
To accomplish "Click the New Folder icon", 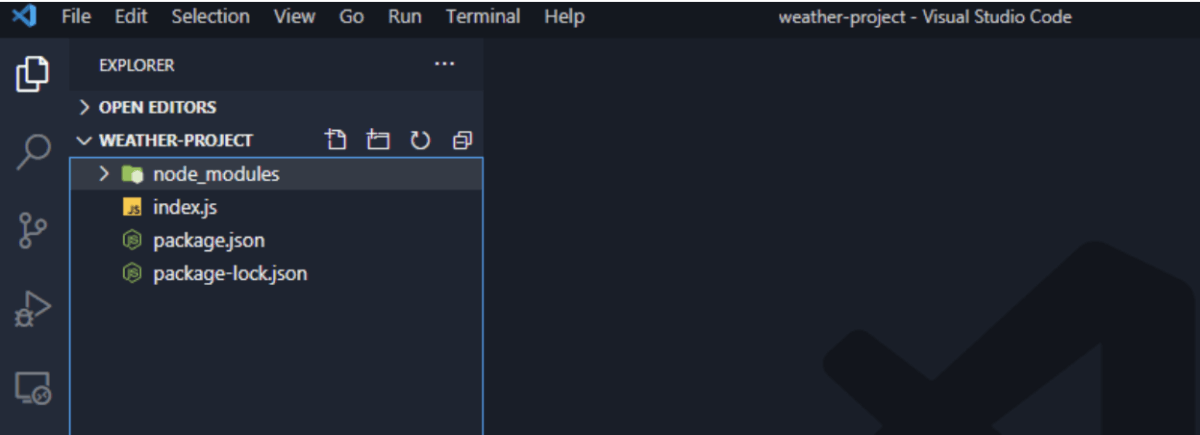I will 377,140.
